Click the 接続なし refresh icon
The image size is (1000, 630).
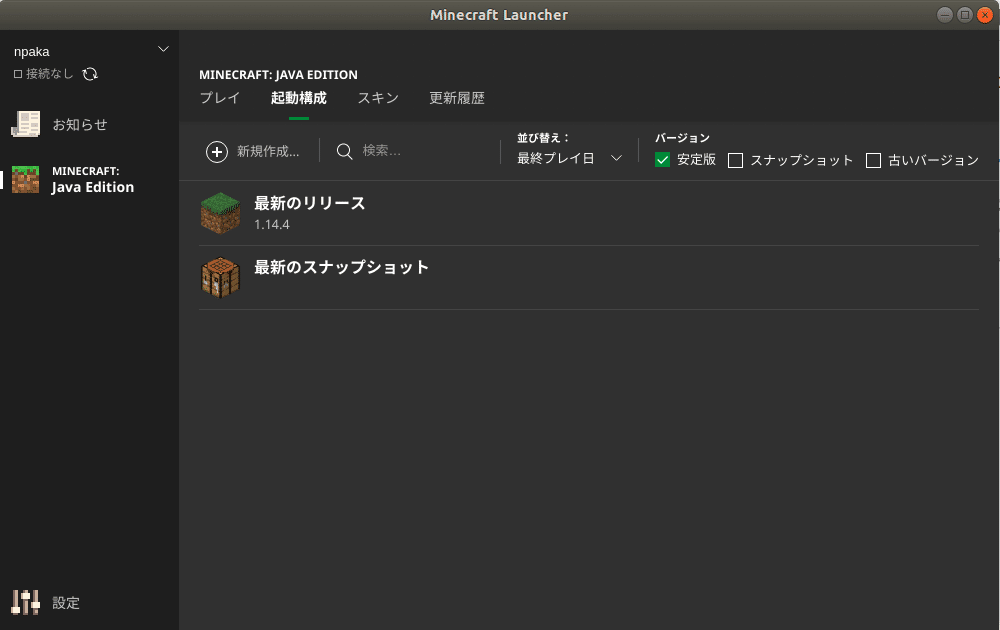click(x=91, y=73)
